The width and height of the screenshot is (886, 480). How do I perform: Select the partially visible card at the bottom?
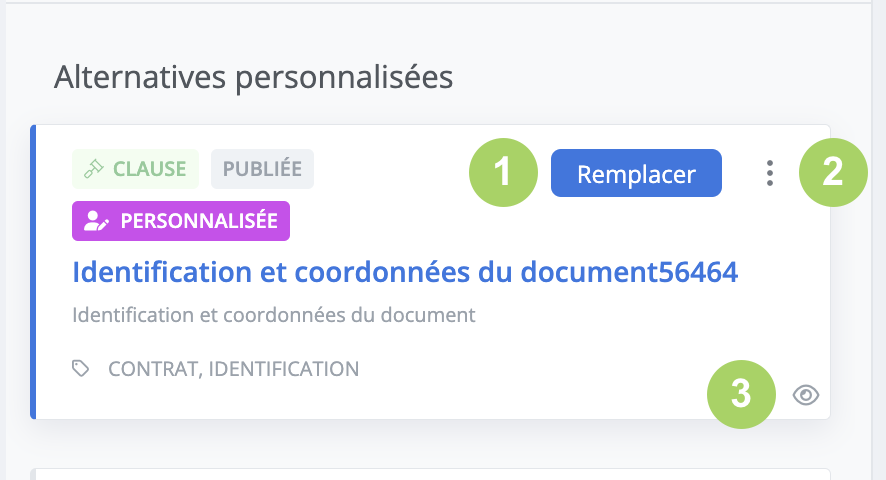[430, 473]
